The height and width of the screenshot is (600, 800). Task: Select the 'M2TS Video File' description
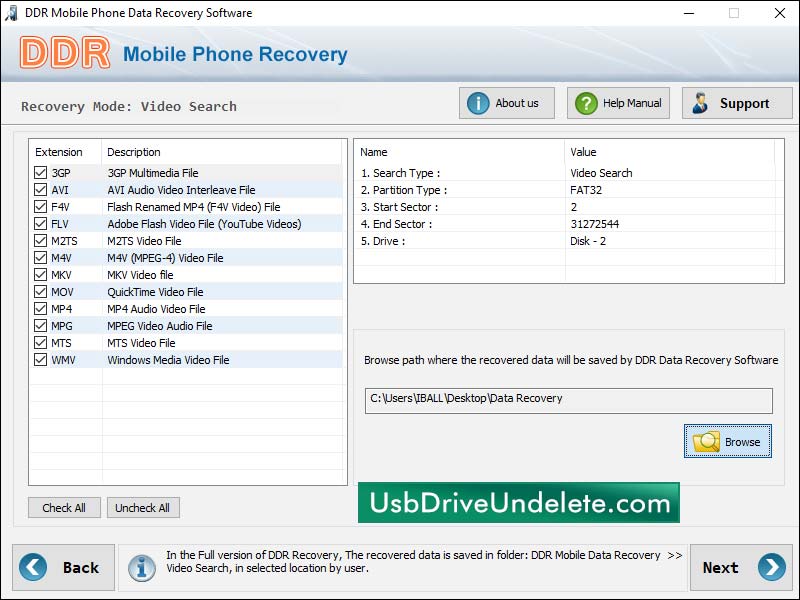[144, 241]
